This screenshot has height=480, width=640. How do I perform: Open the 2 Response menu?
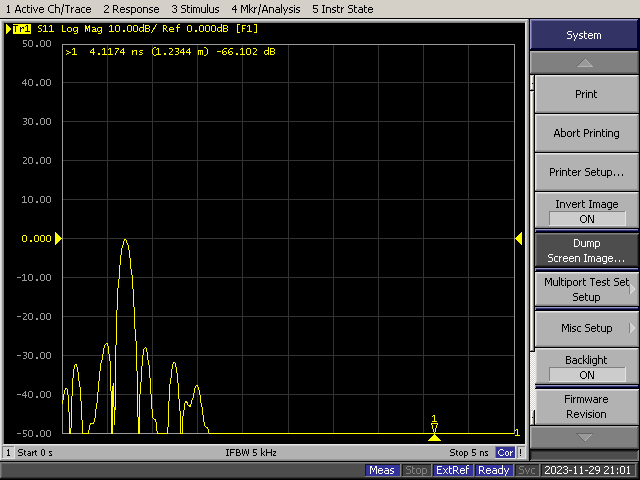(131, 9)
